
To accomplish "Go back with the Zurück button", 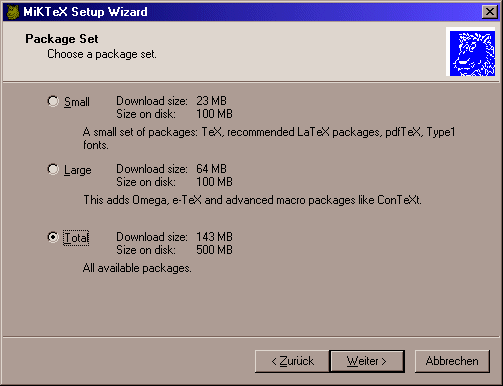I will [292, 361].
